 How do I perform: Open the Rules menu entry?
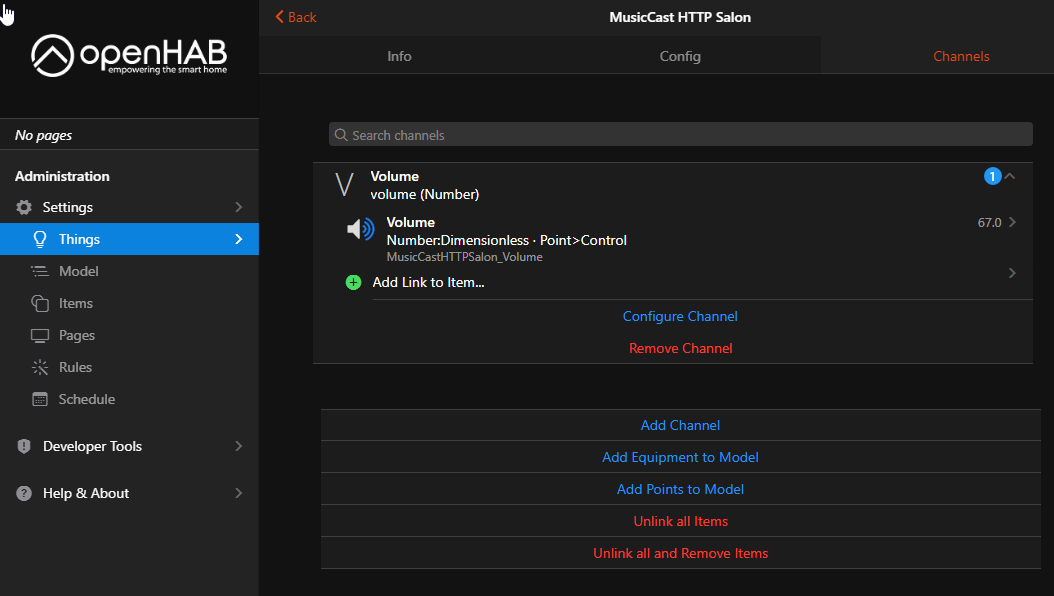pos(129,368)
